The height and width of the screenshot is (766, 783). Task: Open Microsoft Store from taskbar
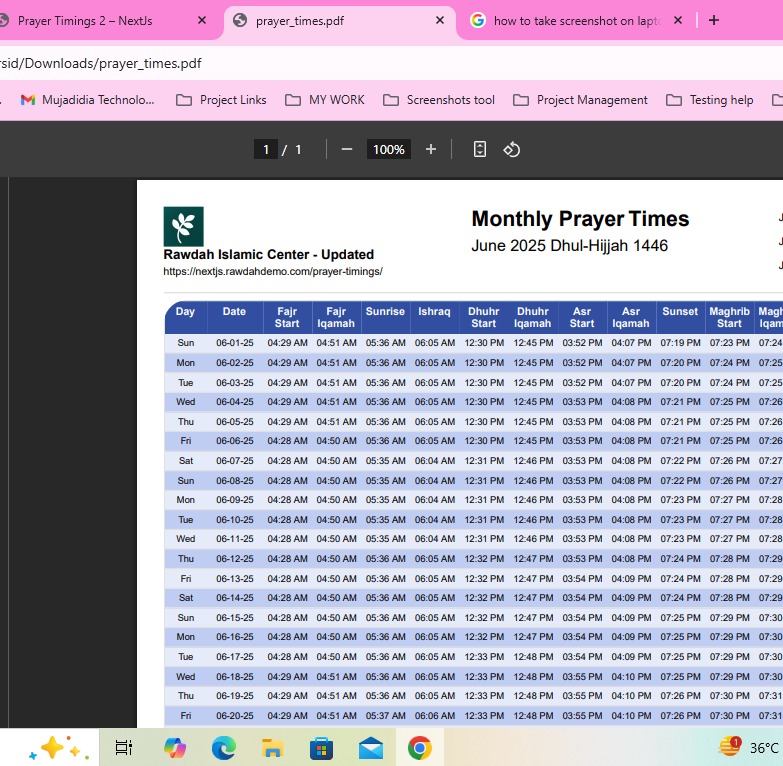pos(322,747)
